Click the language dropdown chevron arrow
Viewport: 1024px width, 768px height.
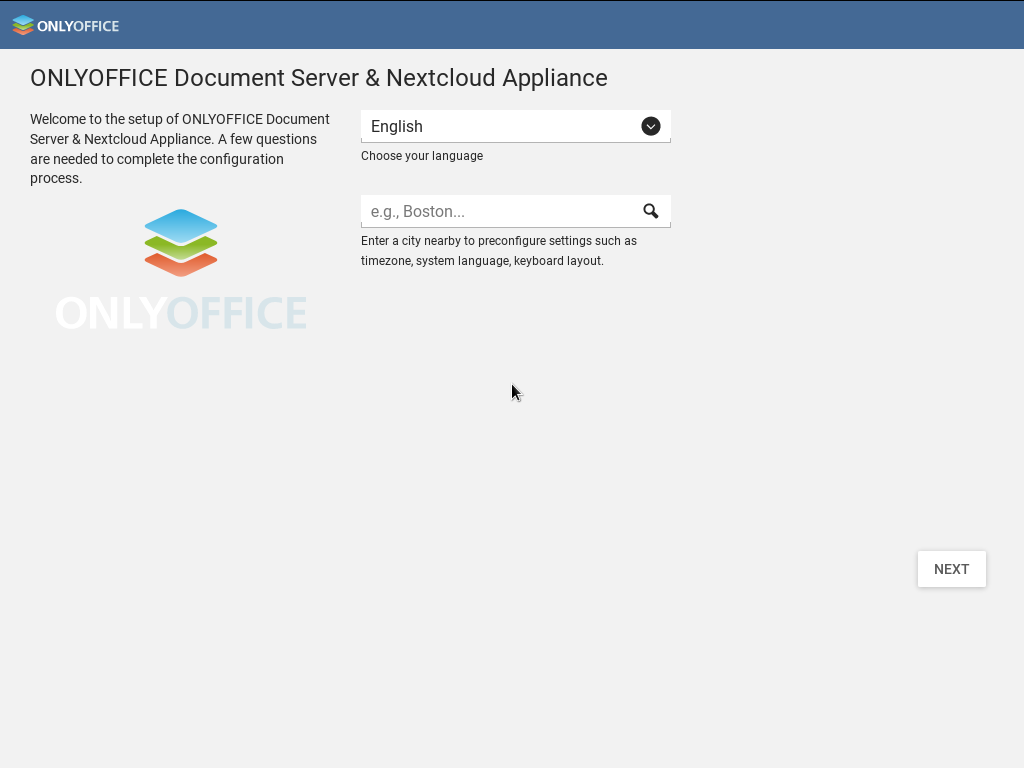pyautogui.click(x=650, y=126)
